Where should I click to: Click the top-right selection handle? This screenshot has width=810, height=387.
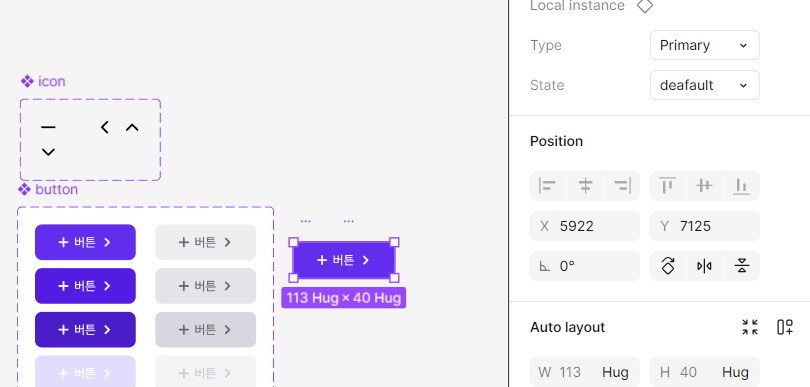coord(394,242)
